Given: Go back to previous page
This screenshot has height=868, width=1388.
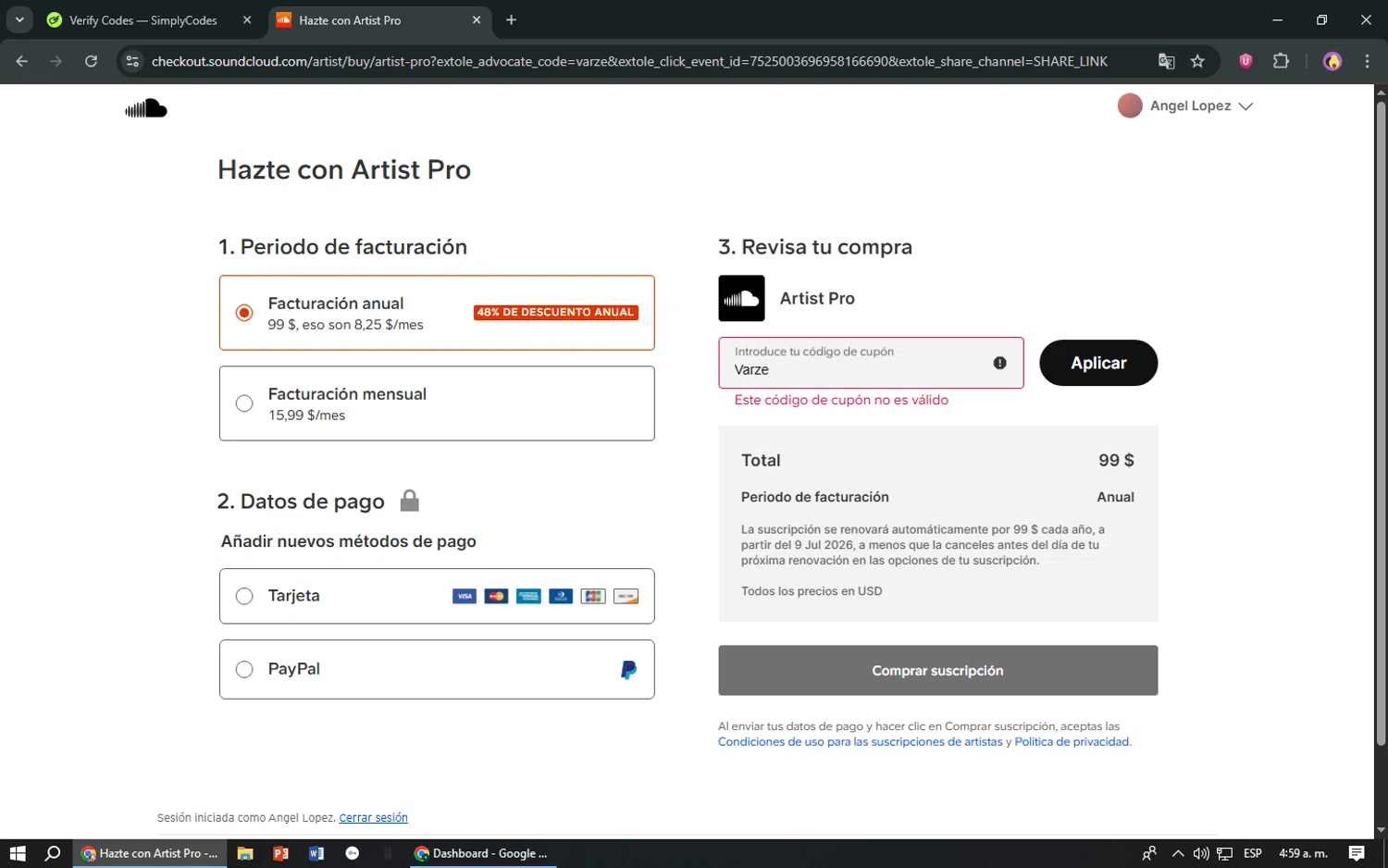Looking at the screenshot, I should pos(22,61).
